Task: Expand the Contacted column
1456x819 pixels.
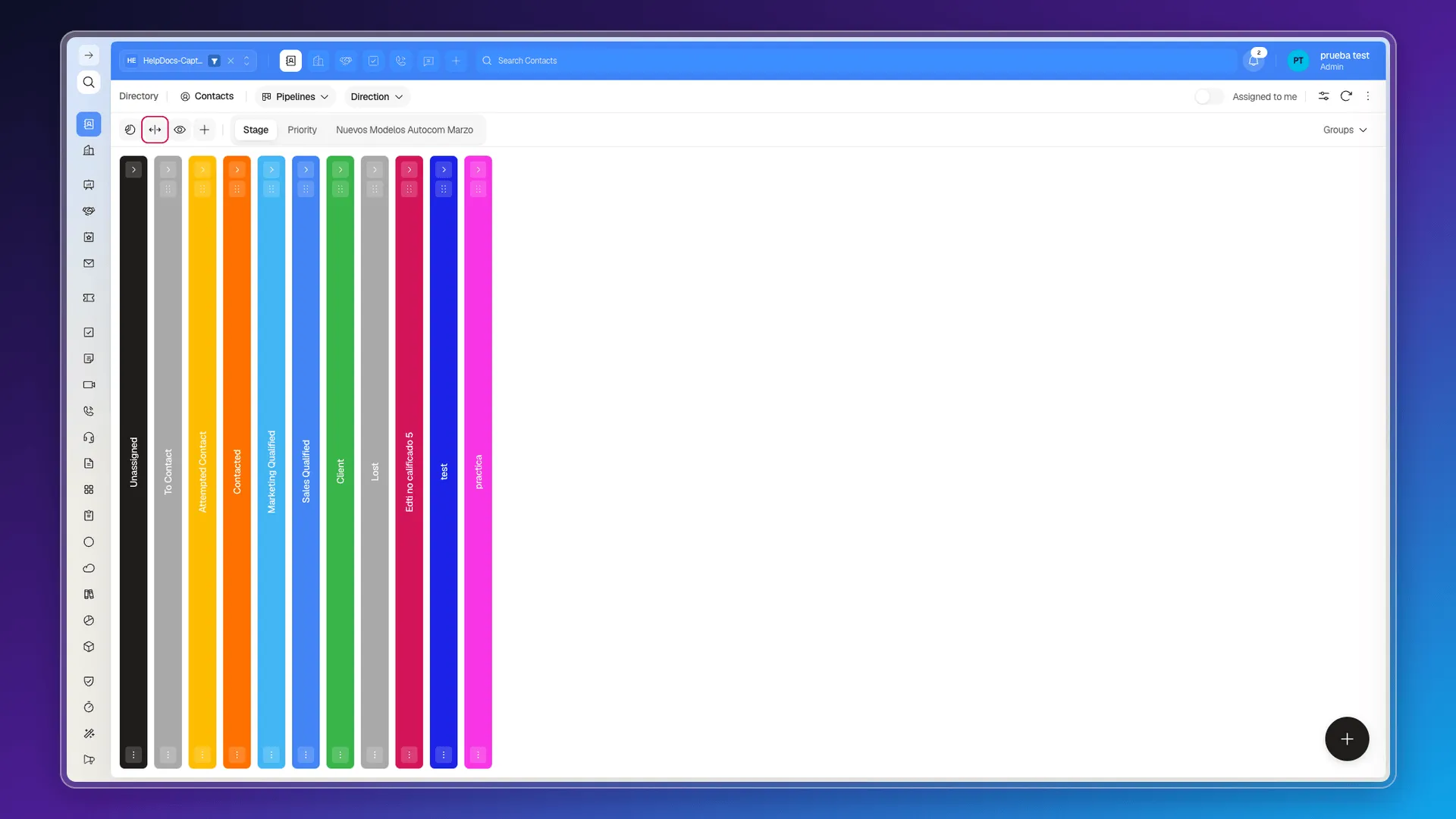Action: [237, 169]
